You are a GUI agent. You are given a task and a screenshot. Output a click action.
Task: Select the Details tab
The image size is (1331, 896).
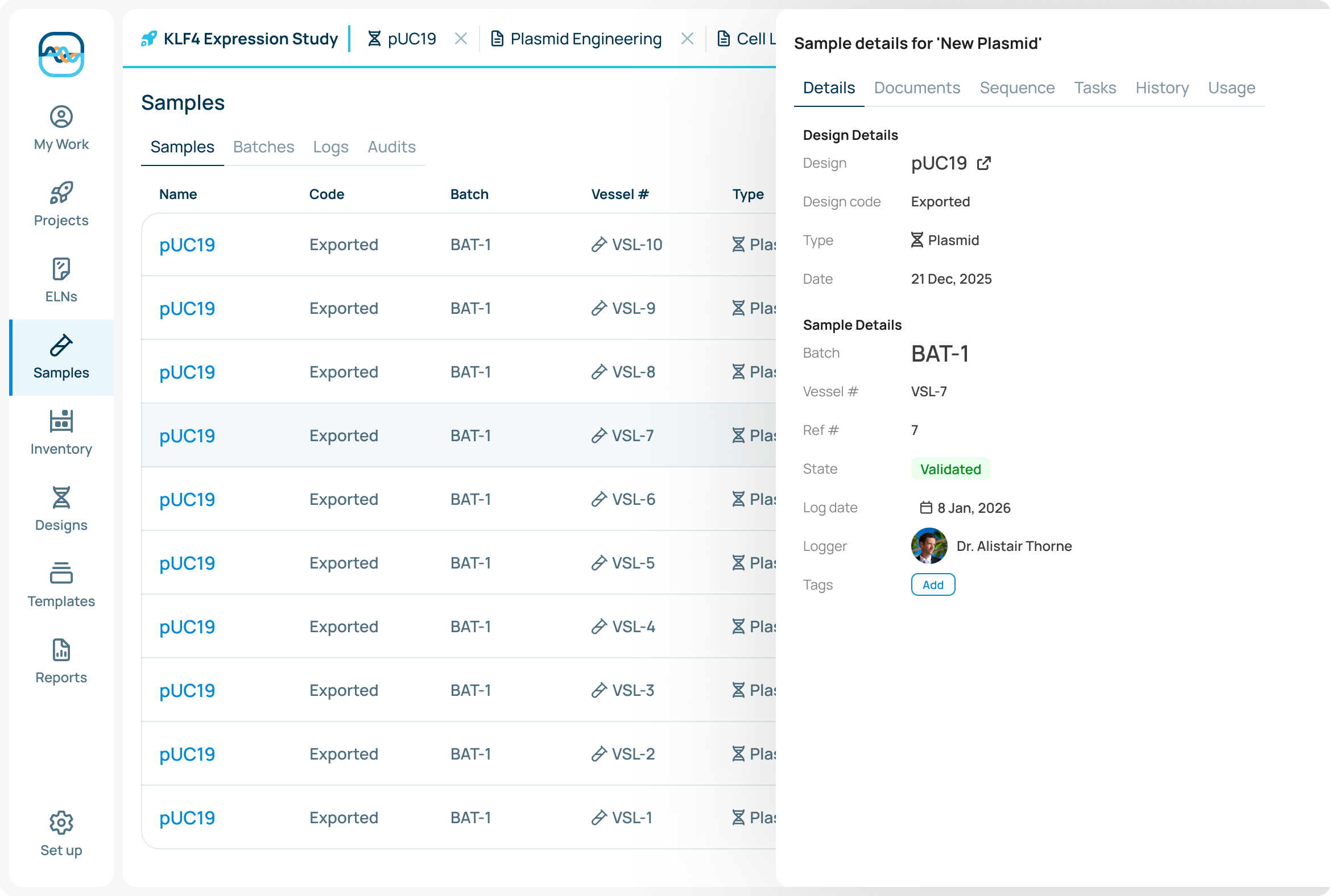[x=829, y=88]
